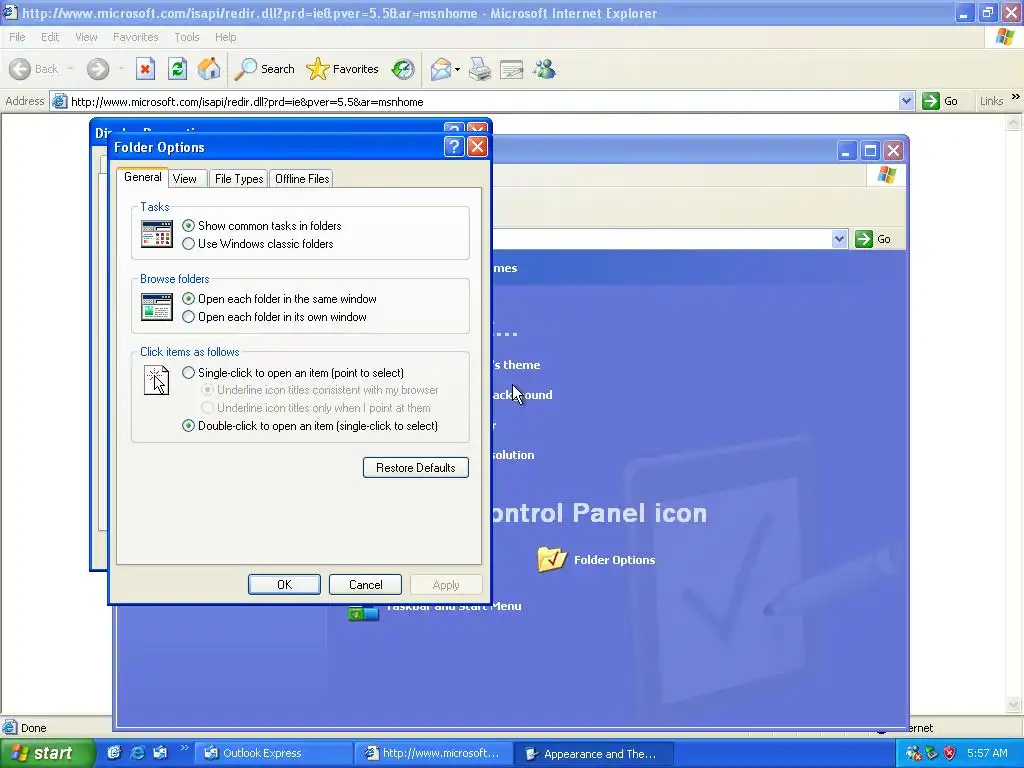Click the Show Desktop quick launch icon

[114, 753]
